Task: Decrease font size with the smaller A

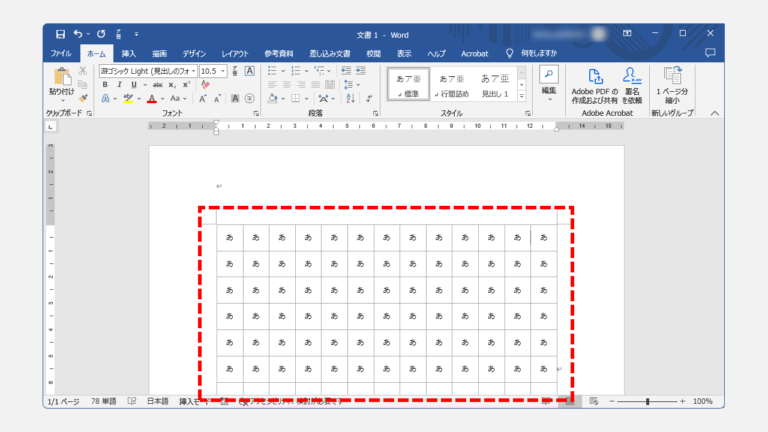Action: pyautogui.click(x=217, y=98)
